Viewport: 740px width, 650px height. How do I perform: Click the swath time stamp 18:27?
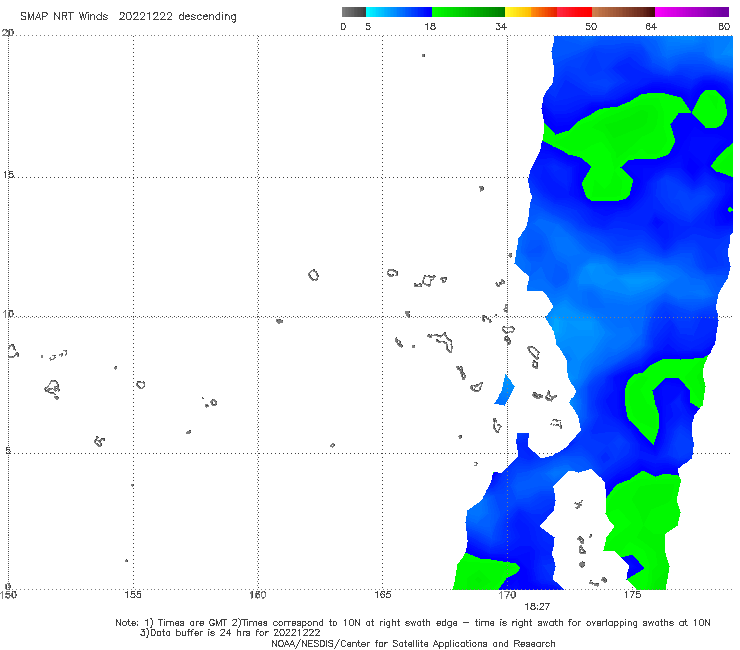click(x=537, y=607)
